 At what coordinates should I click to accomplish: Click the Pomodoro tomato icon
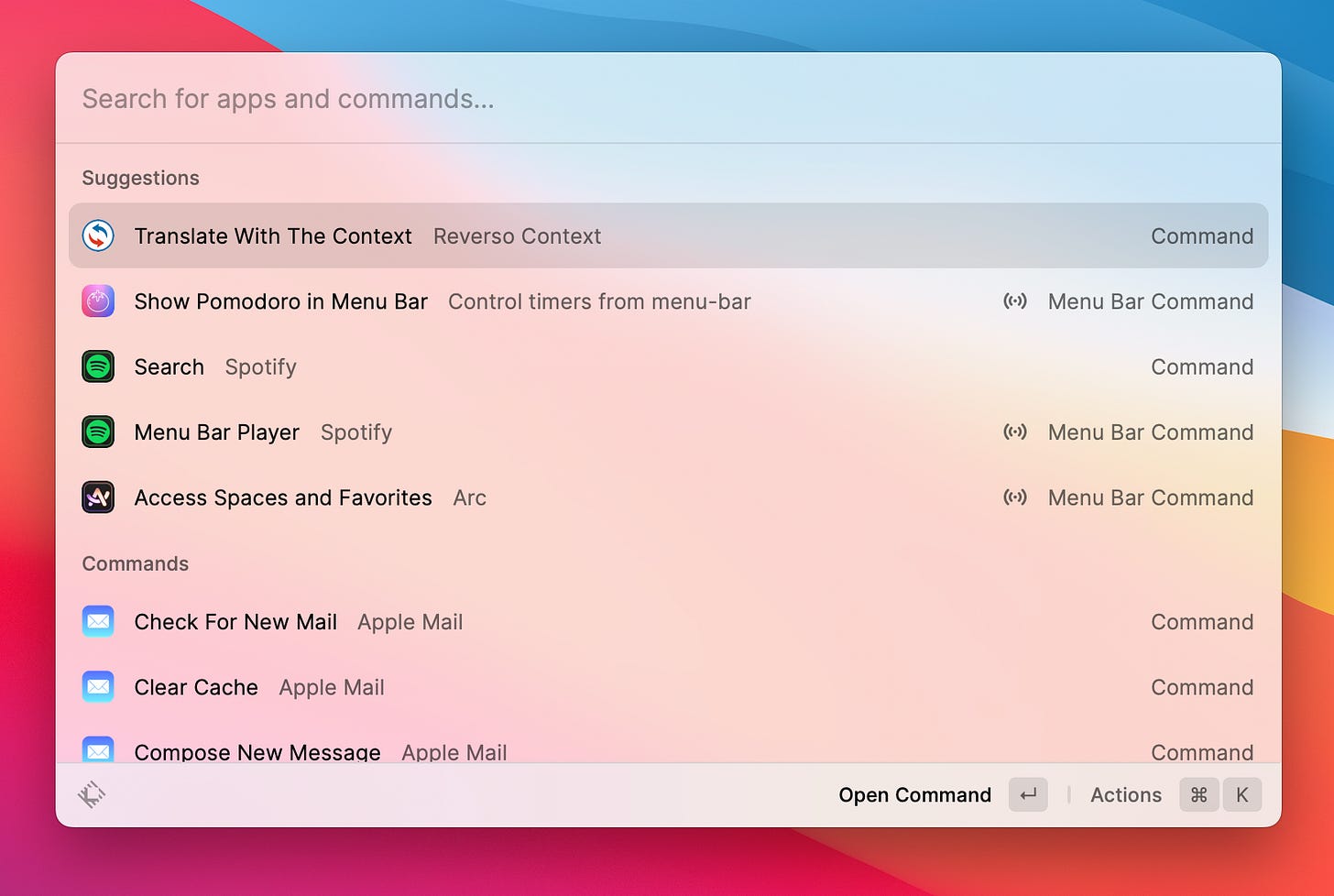(98, 301)
